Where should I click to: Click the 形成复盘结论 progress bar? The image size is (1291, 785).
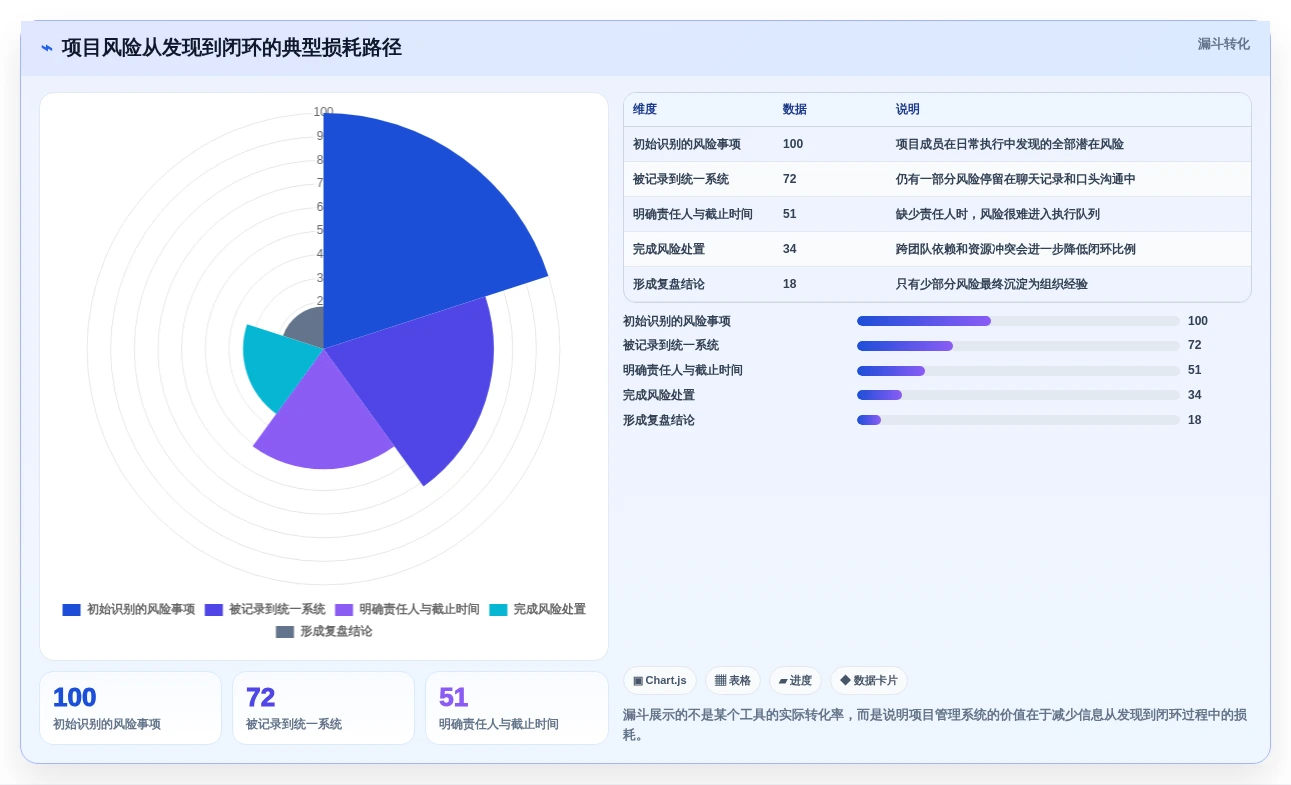tap(1018, 420)
